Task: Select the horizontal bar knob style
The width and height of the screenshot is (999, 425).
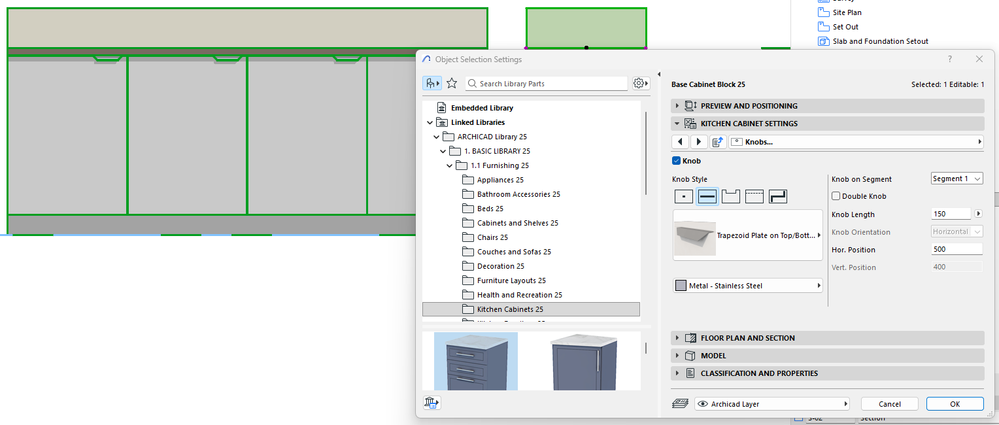Action: click(x=707, y=197)
